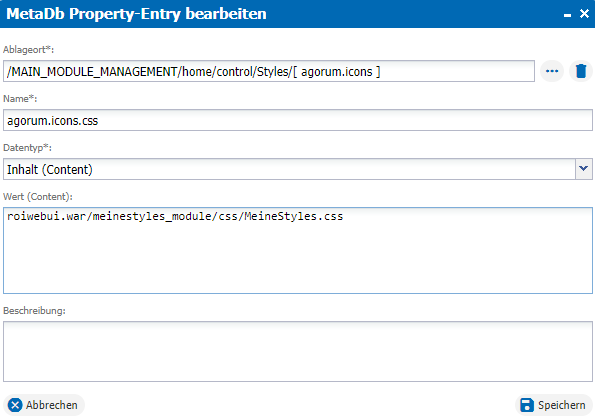Cancel editing with the Abbrechen button

click(44, 405)
